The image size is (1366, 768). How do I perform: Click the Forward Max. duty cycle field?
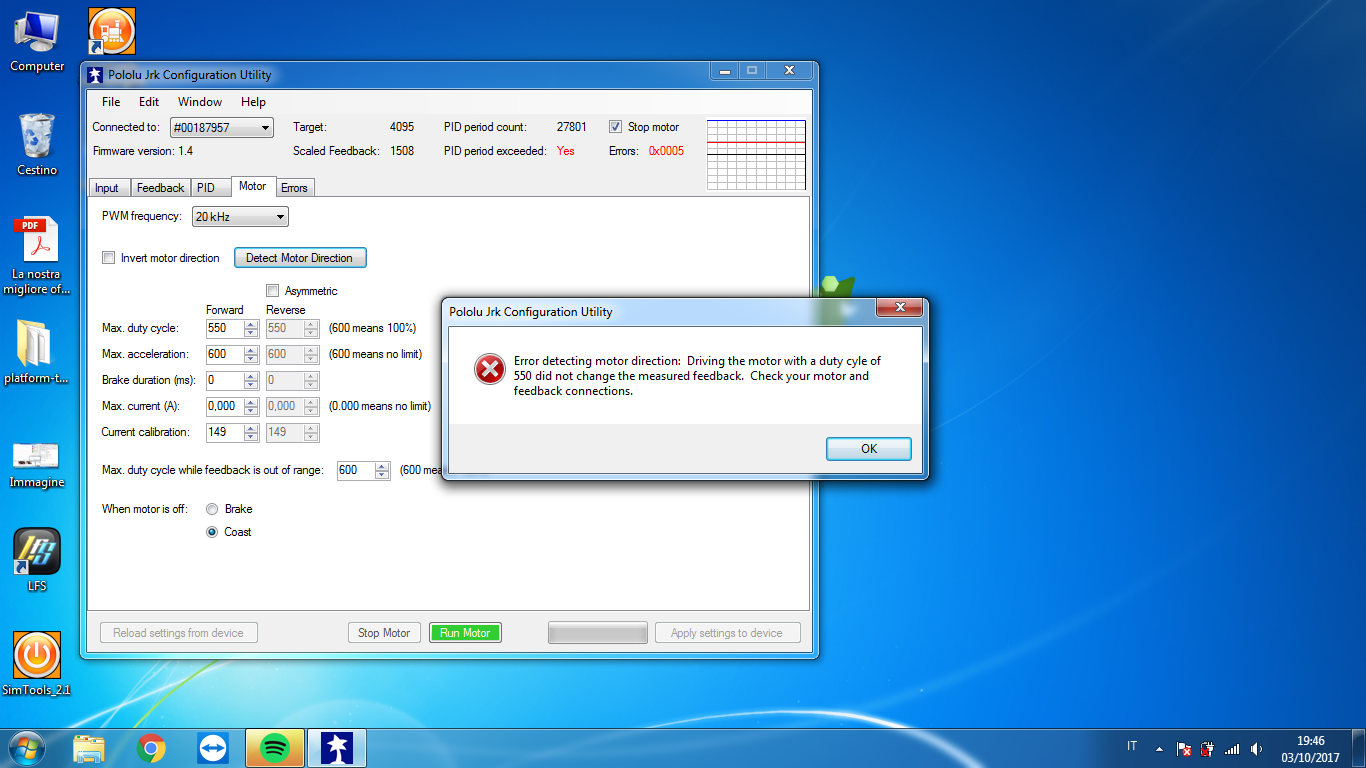tap(225, 328)
